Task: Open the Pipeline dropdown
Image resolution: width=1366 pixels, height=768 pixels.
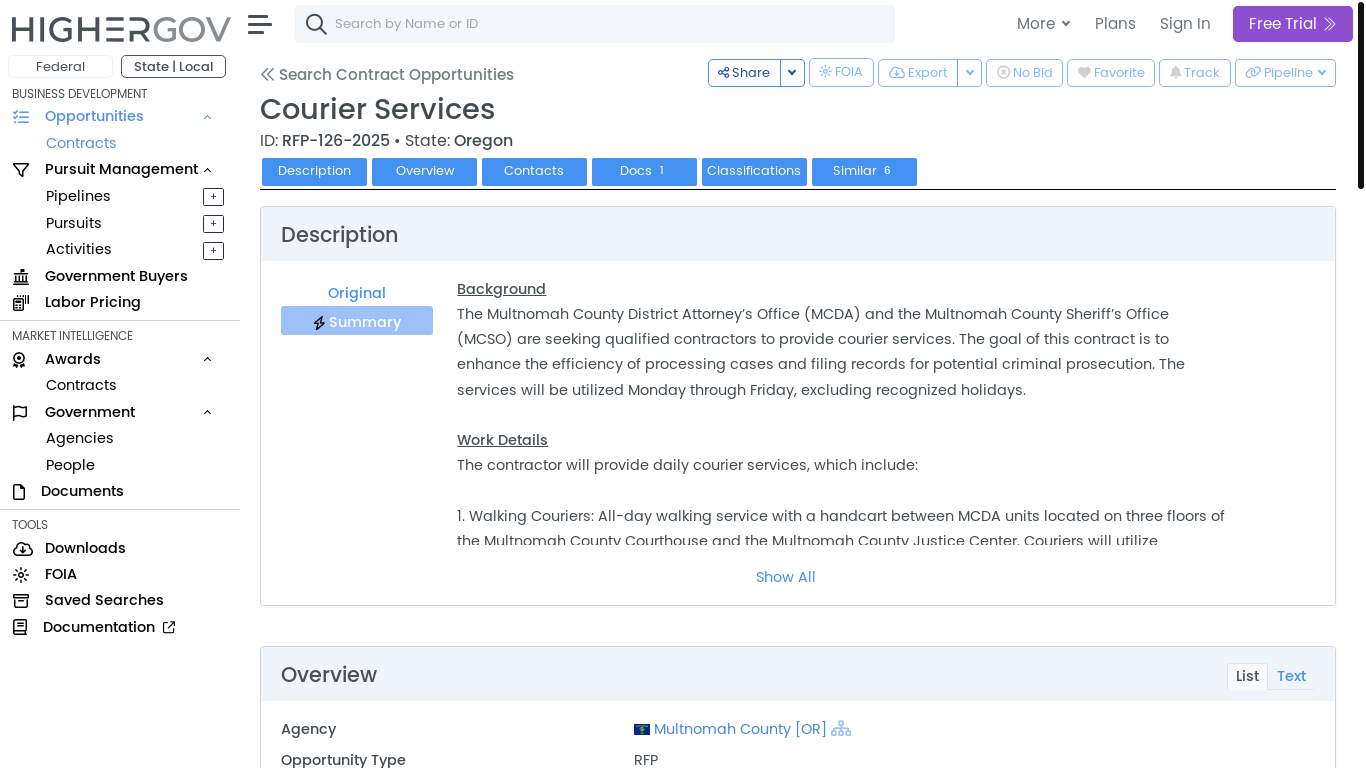Action: 1285,73
